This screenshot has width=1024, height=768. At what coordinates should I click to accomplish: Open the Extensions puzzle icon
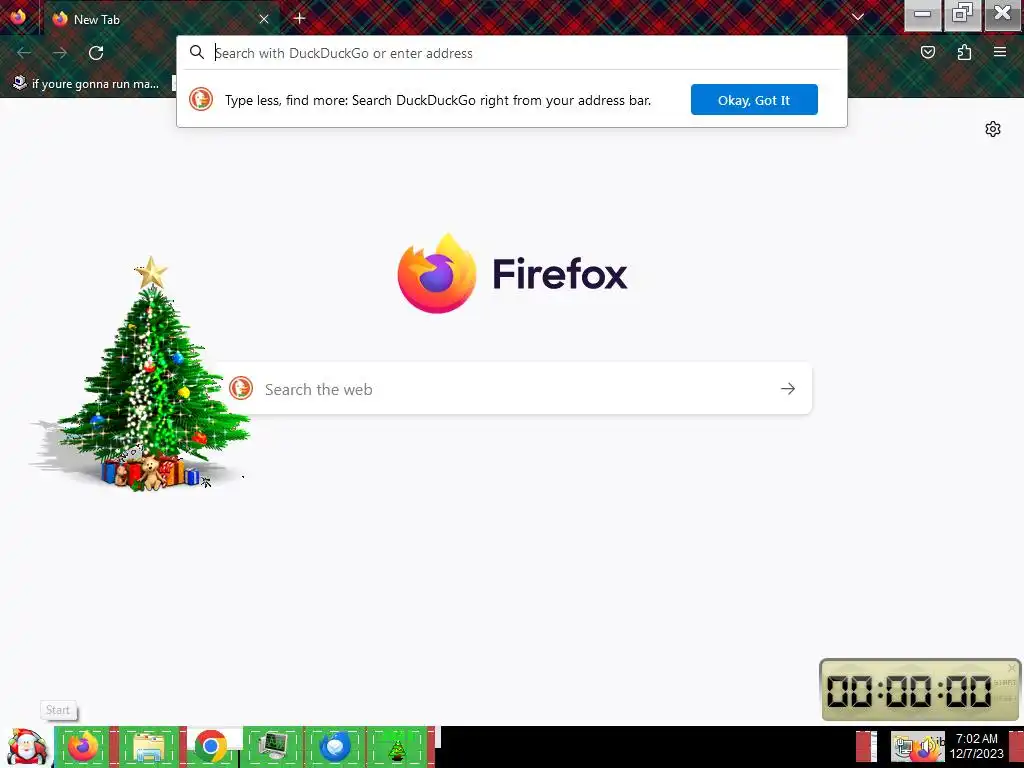[964, 52]
